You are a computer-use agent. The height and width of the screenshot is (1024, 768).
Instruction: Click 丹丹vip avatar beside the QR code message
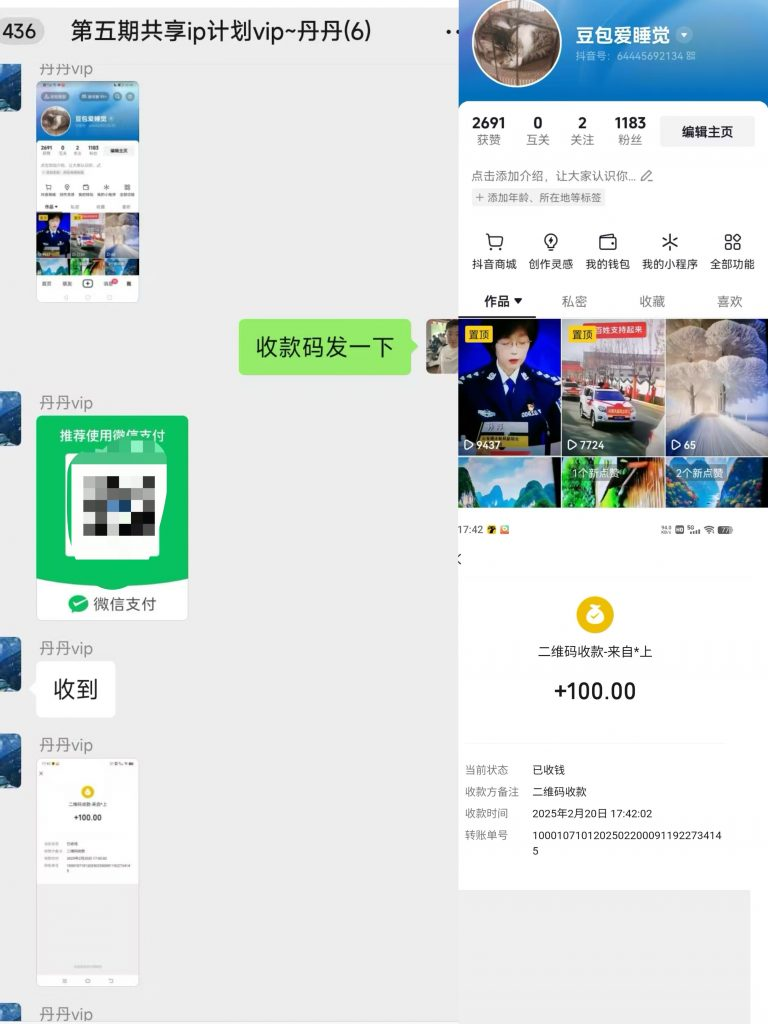10,419
